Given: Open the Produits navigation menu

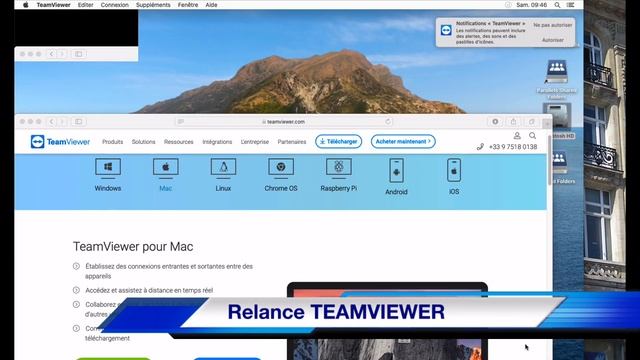Looking at the screenshot, I should [113, 142].
